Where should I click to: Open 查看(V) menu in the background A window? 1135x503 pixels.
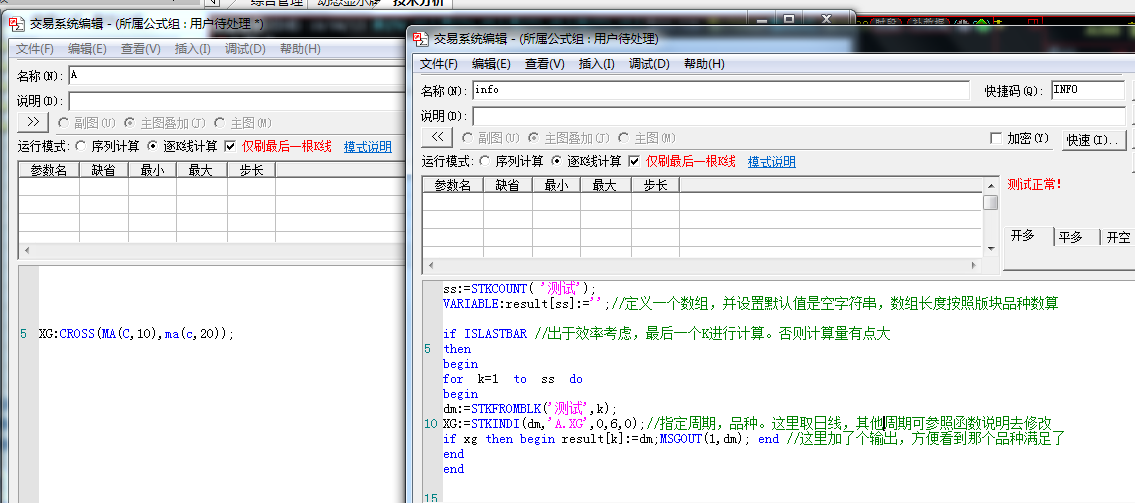click(x=140, y=49)
